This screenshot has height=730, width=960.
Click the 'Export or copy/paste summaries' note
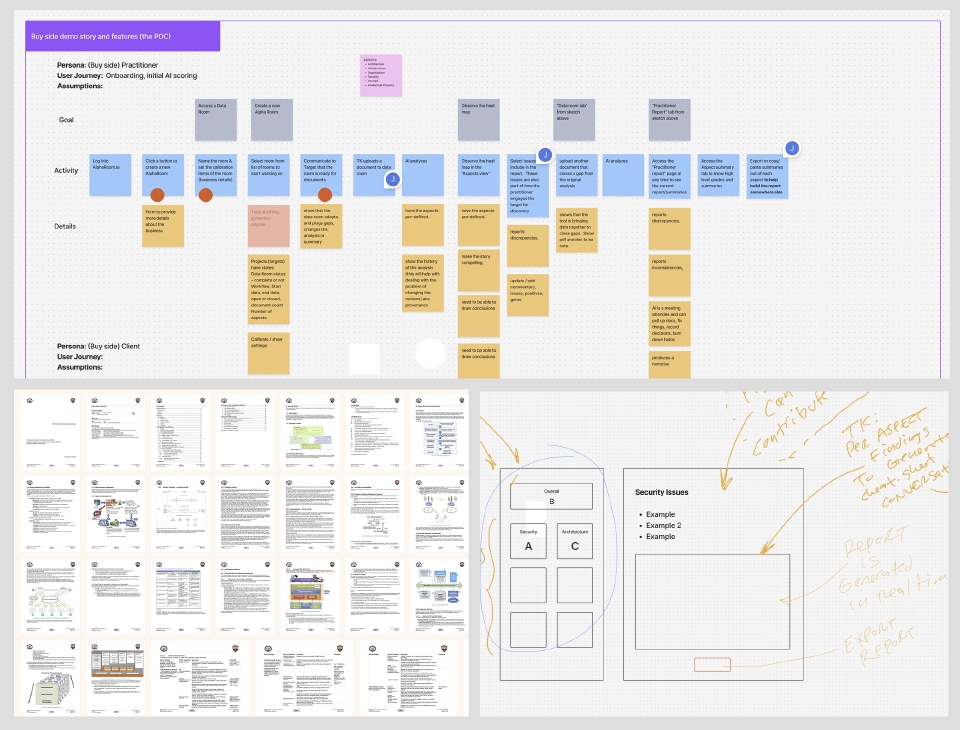click(x=768, y=176)
